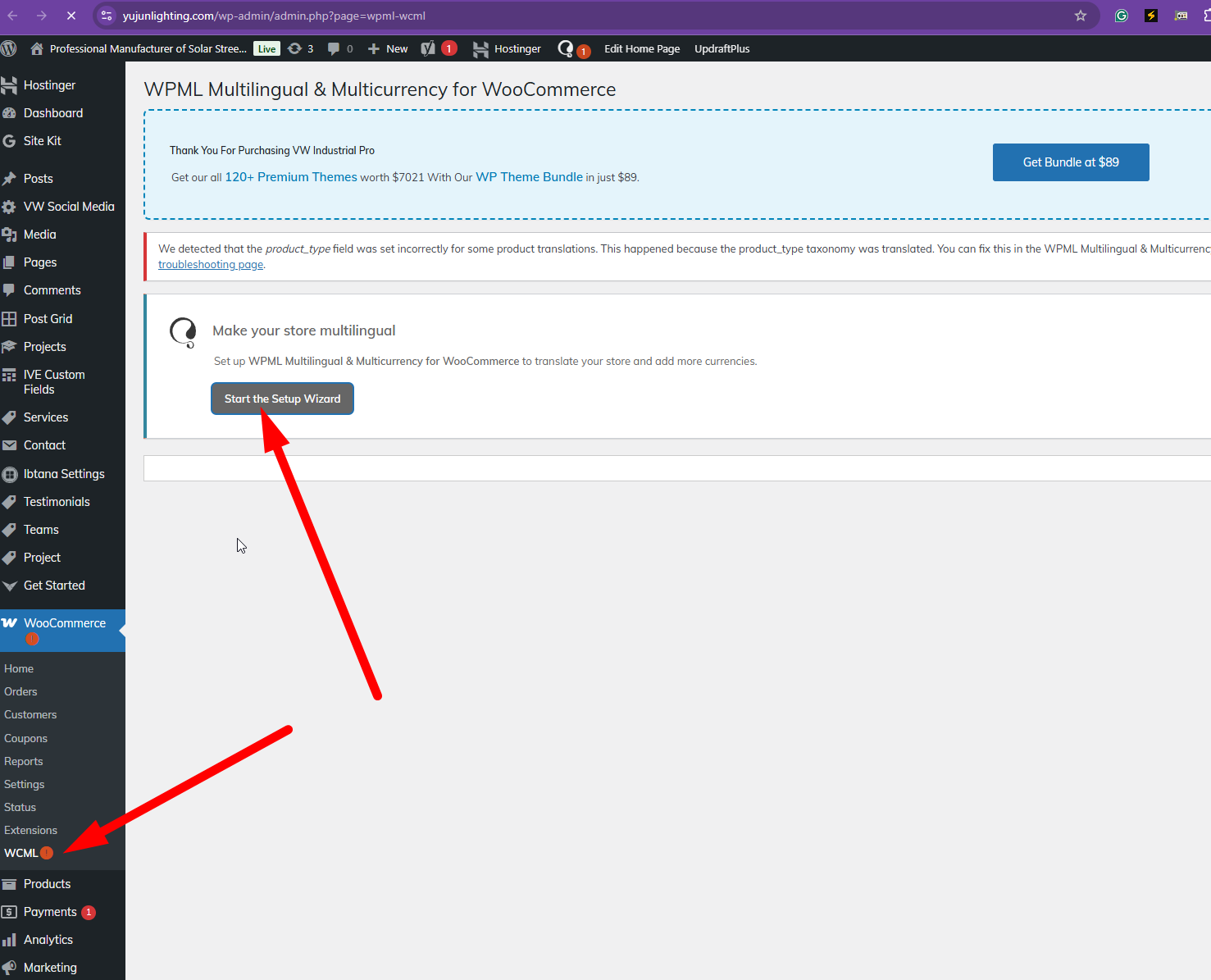Click the Pages icon in the sidebar

10,262
